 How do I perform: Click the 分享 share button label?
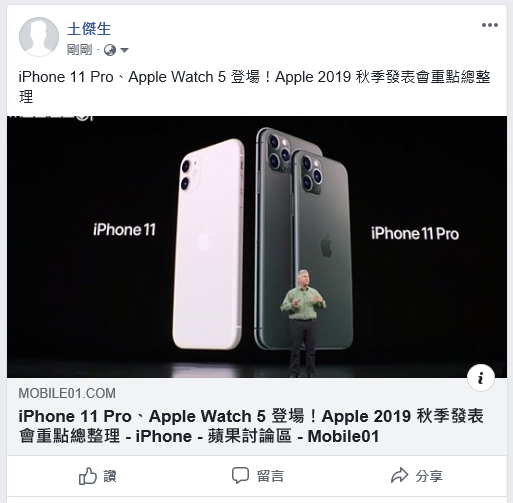click(x=429, y=476)
